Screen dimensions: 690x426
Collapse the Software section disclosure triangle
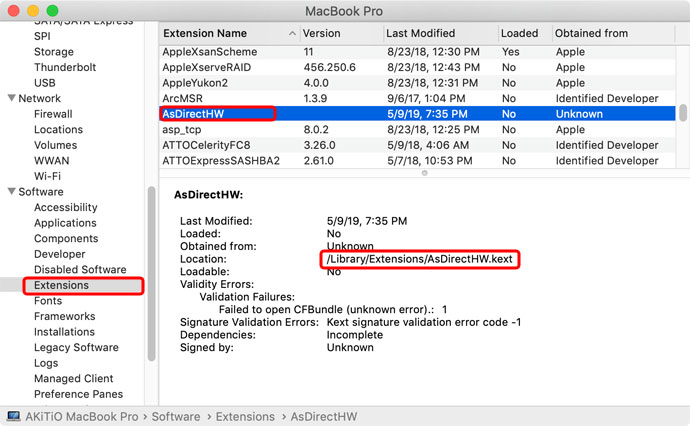(x=12, y=192)
